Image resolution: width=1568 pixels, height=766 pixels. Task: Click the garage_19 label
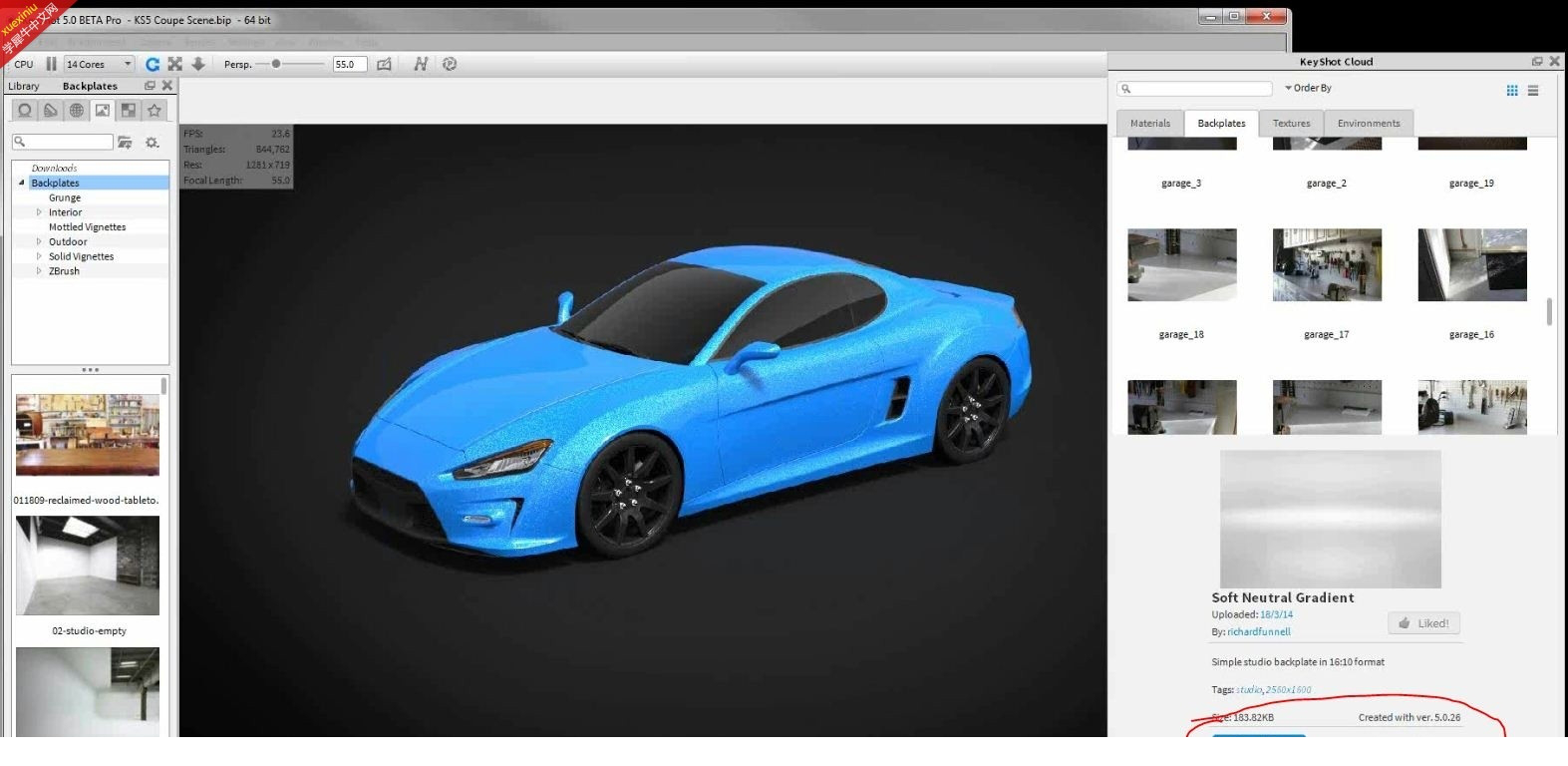[1471, 184]
